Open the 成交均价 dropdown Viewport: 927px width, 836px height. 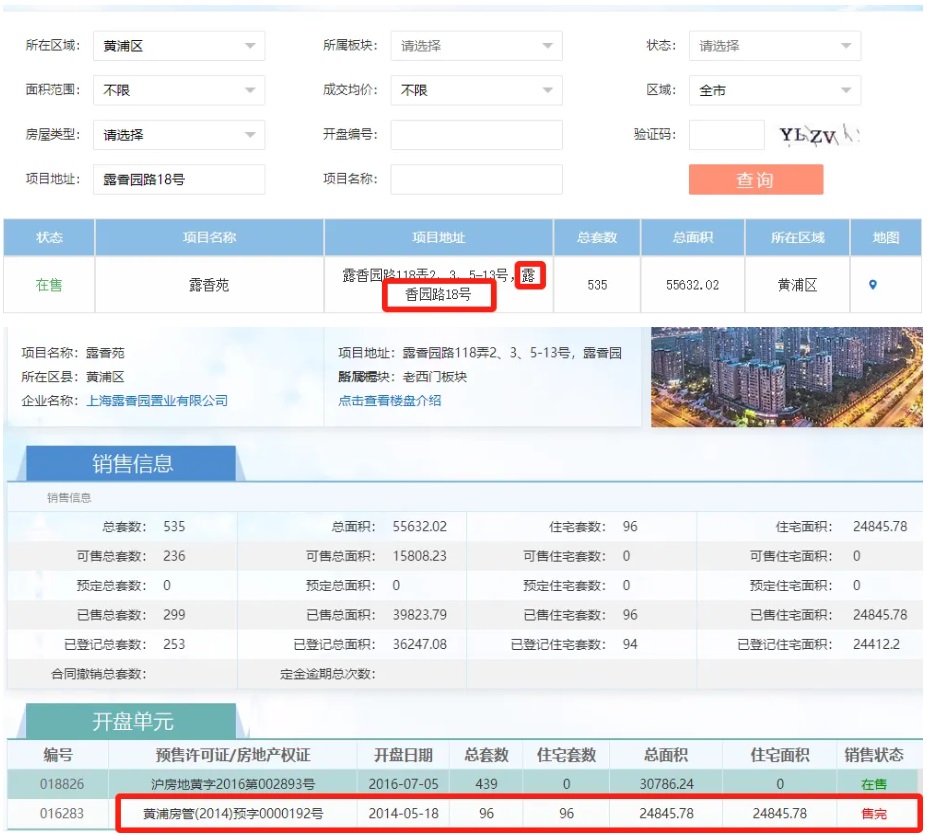coord(476,90)
